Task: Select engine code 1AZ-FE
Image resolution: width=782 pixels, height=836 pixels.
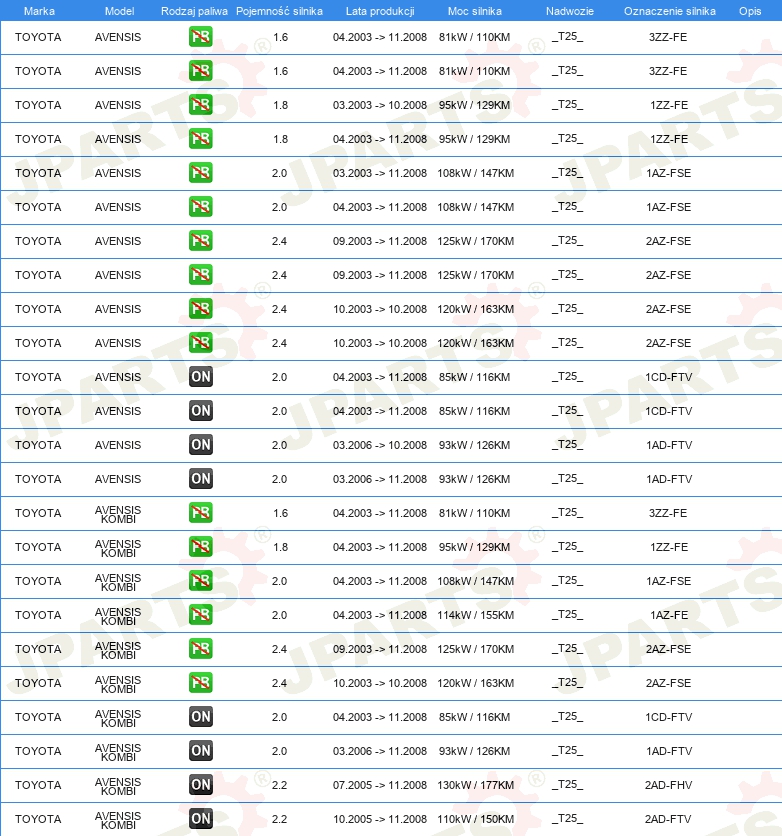Action: [x=668, y=615]
